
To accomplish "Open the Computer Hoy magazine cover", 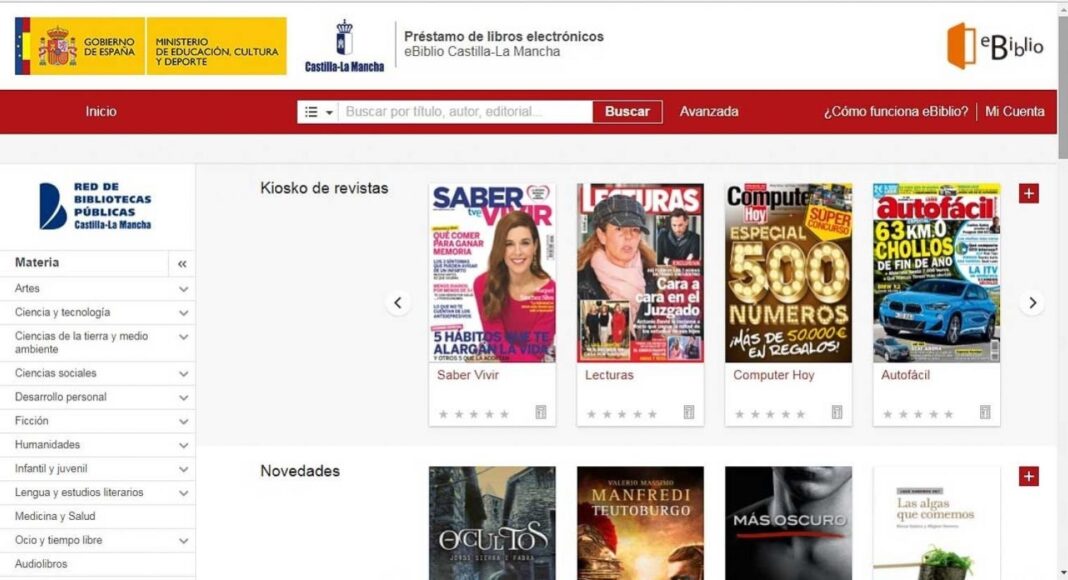I will 788,273.
